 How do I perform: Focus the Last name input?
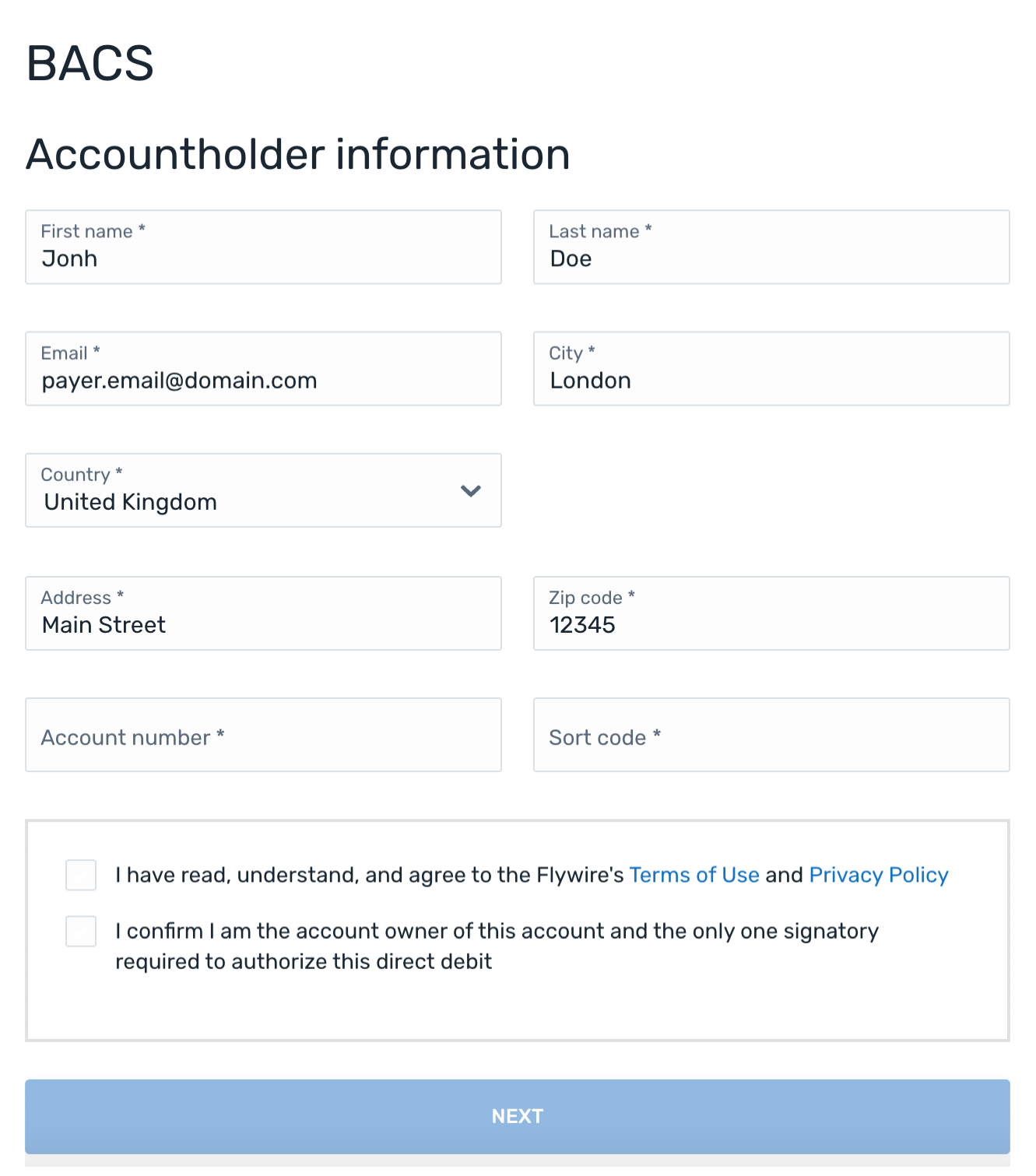[771, 247]
